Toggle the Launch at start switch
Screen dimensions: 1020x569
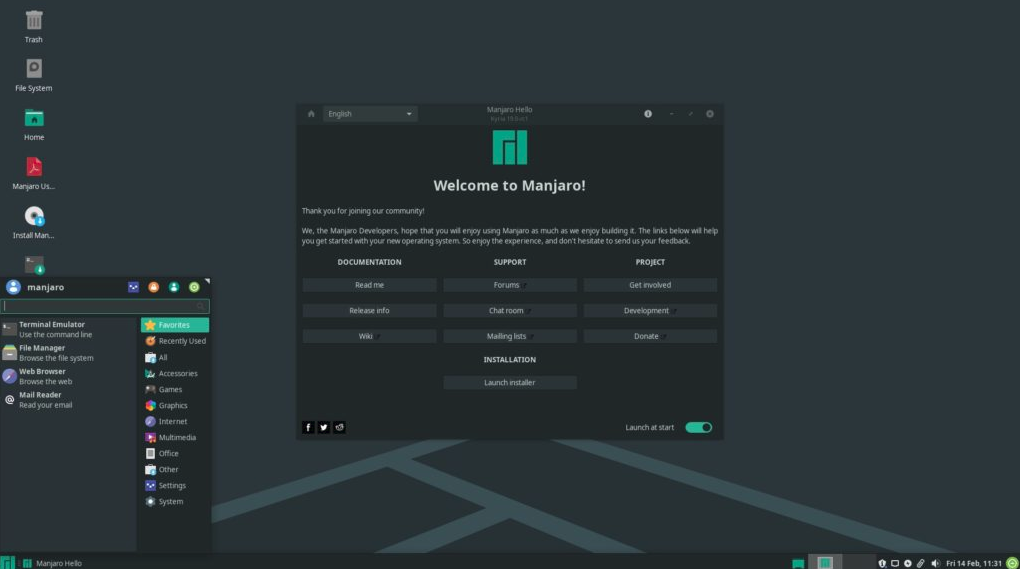(x=698, y=427)
